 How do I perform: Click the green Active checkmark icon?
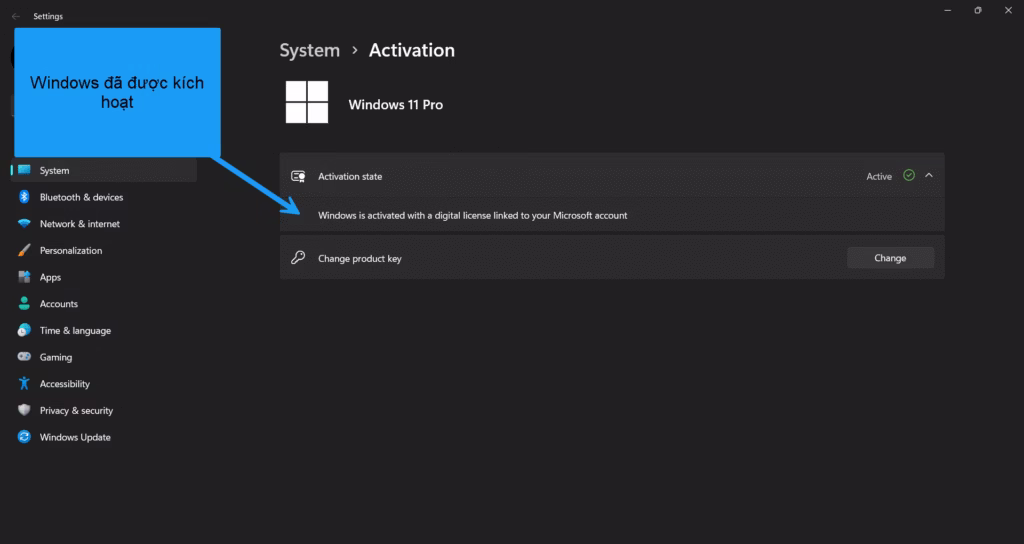click(x=908, y=175)
